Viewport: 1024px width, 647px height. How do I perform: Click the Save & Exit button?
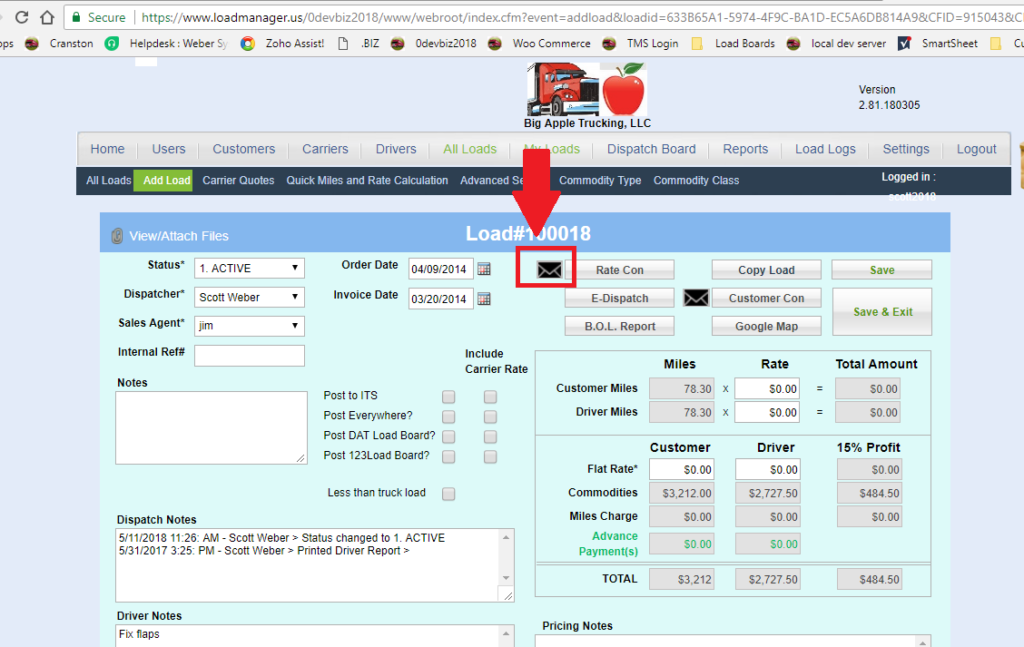coord(881,311)
